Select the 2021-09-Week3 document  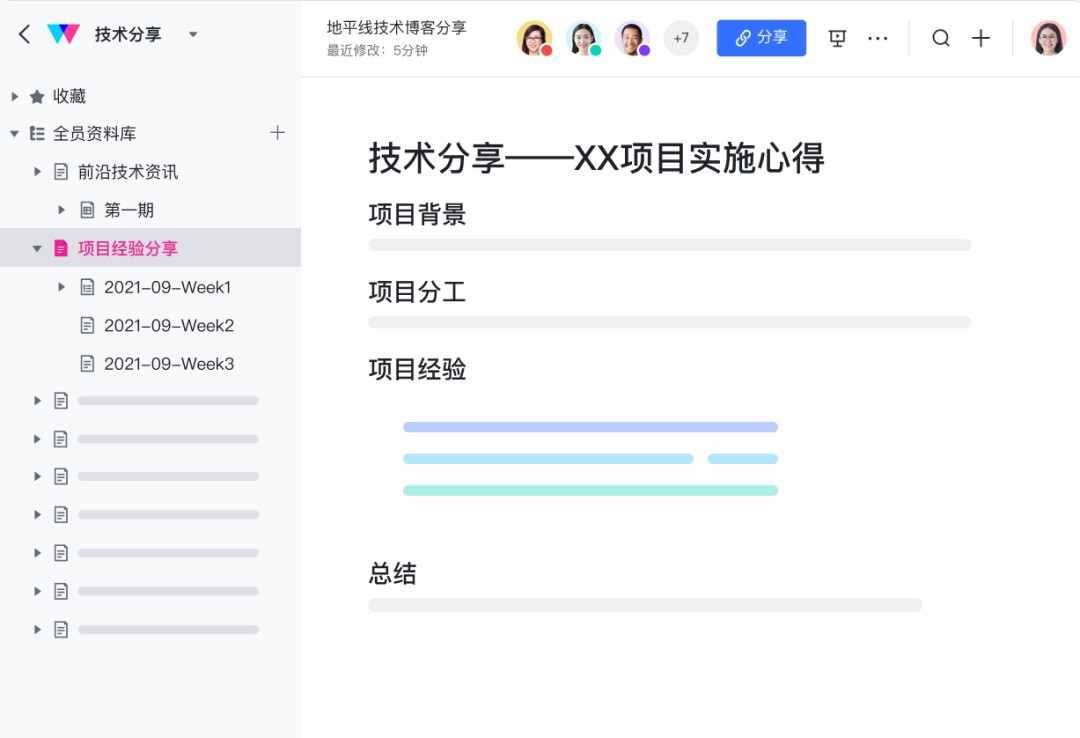(168, 364)
